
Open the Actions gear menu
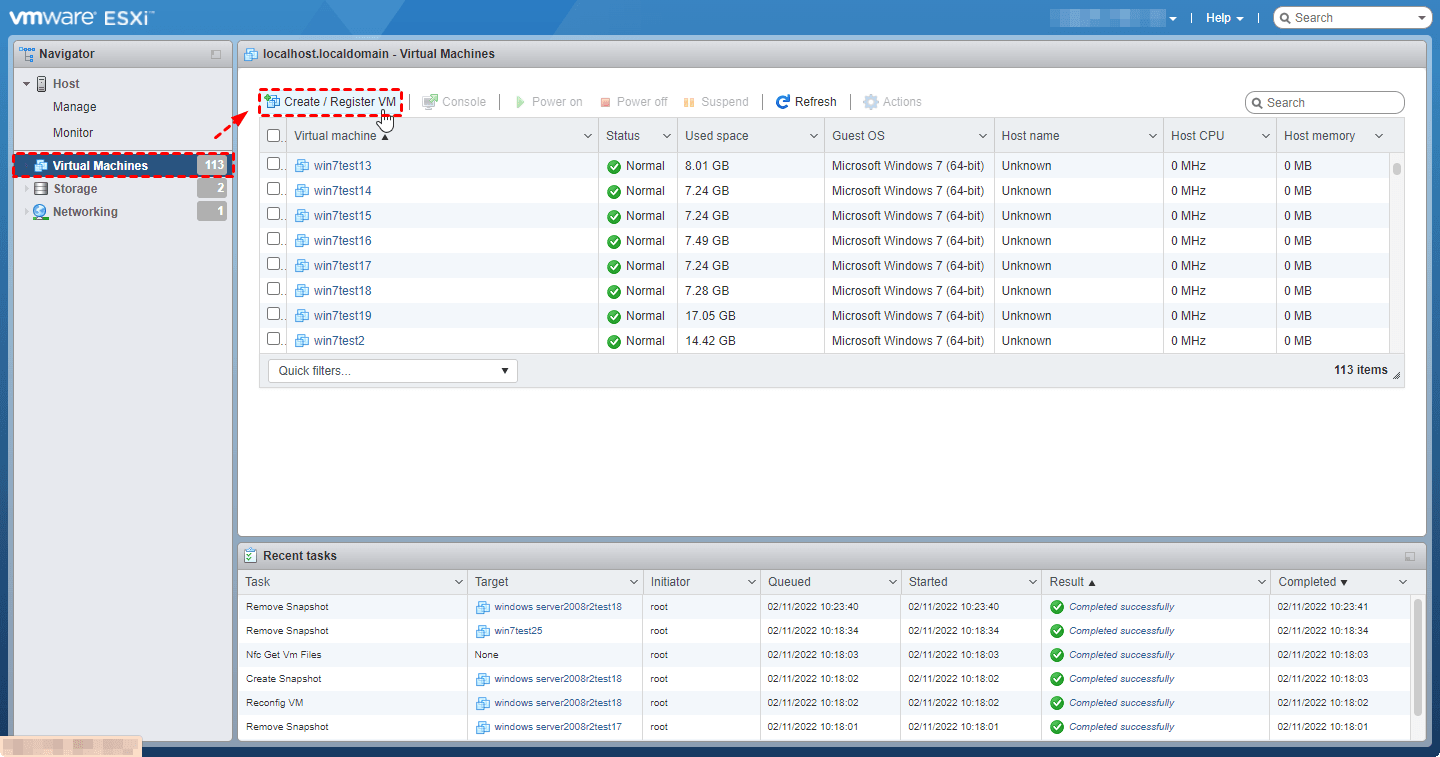tap(871, 102)
